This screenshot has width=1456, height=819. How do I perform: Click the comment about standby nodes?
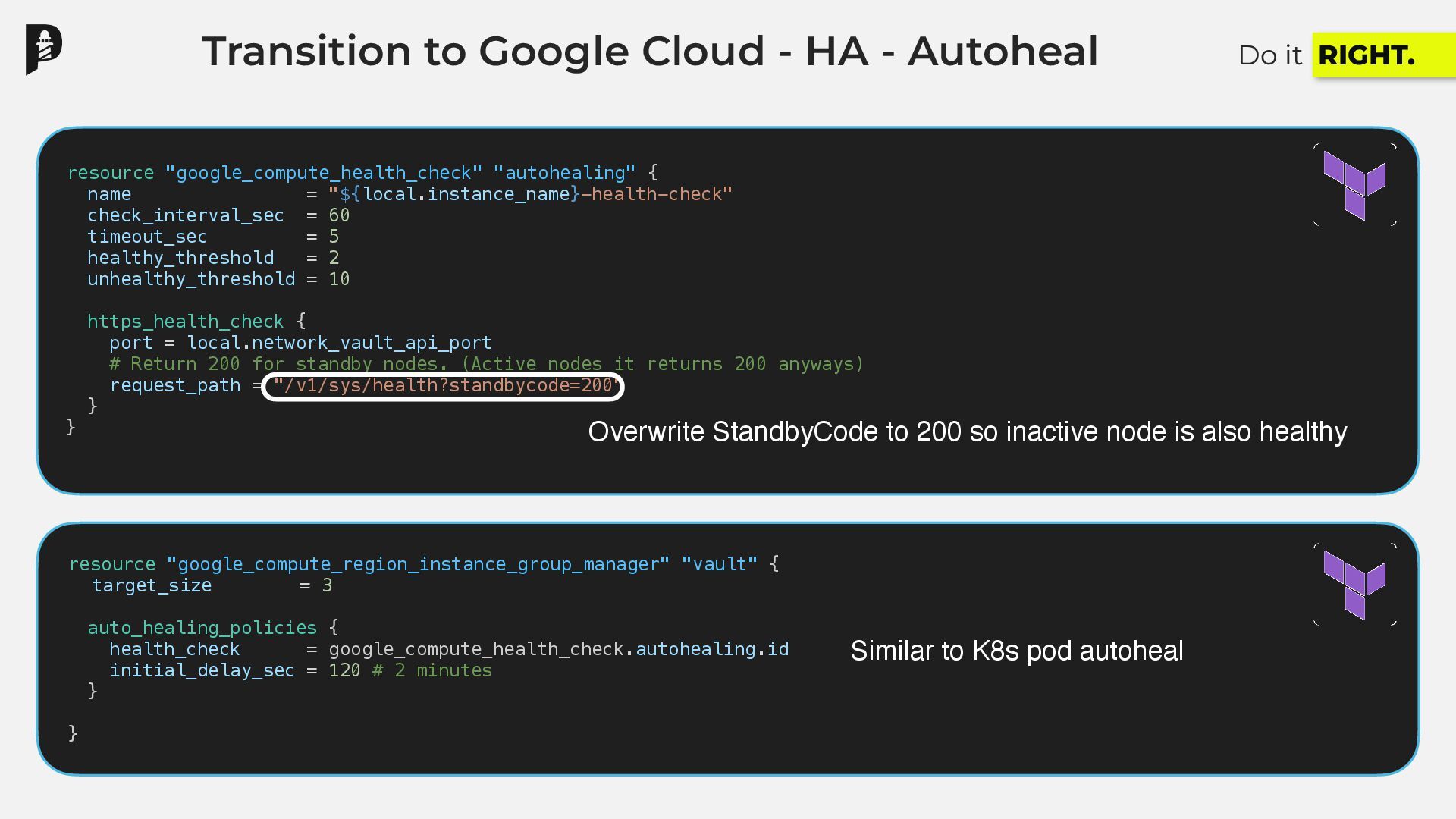pyautogui.click(x=485, y=364)
